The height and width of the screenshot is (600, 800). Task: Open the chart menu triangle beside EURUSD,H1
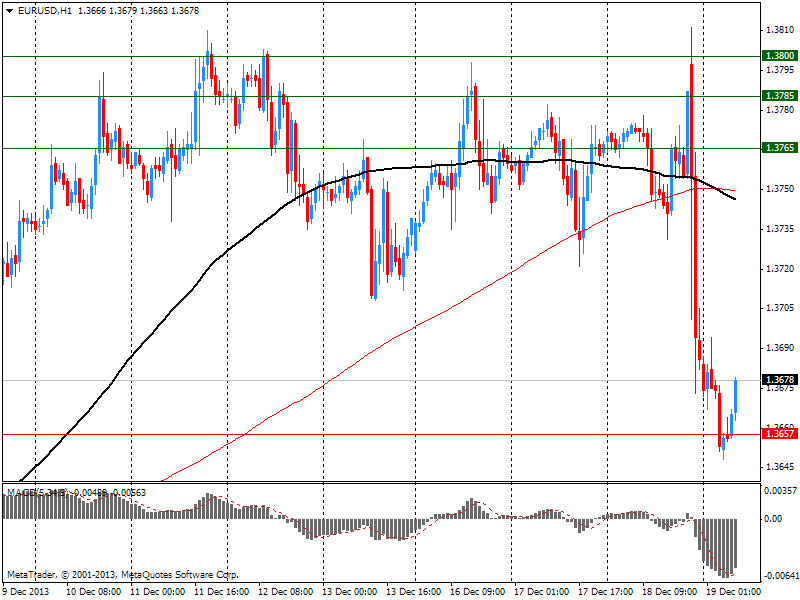(9, 10)
